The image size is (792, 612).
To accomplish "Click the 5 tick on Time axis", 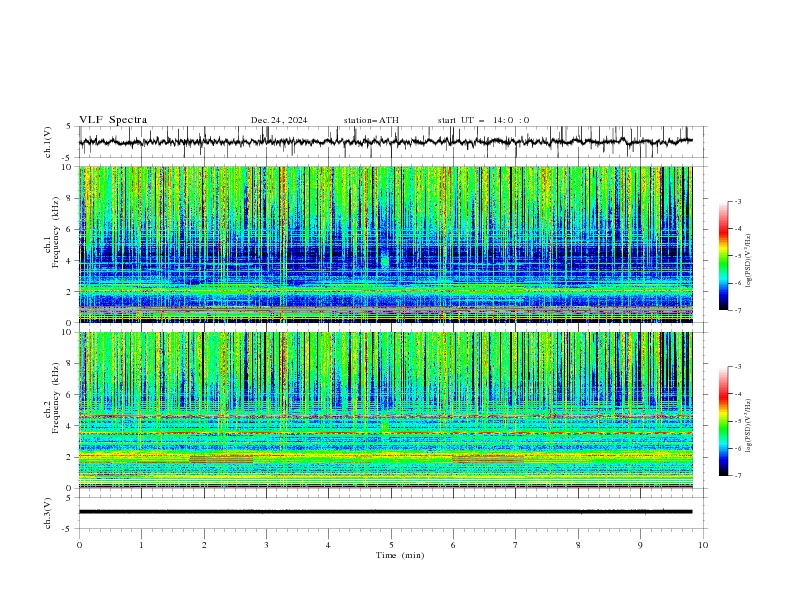I will [x=391, y=545].
